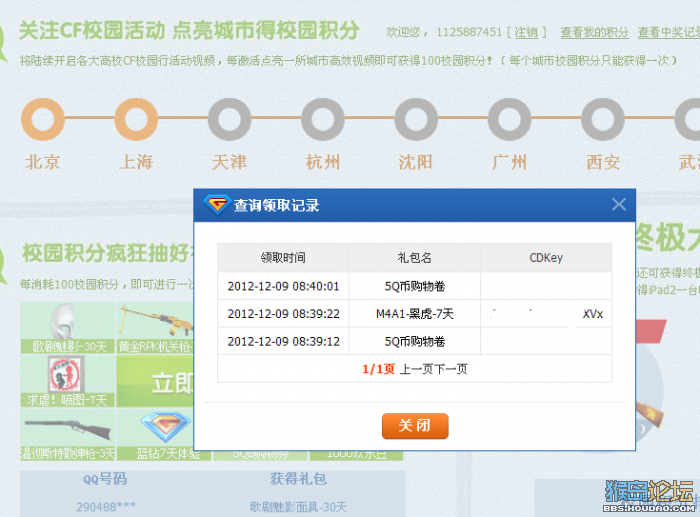Close the 查询领取记录 dialog with the X
The height and width of the screenshot is (517, 700).
coord(618,204)
